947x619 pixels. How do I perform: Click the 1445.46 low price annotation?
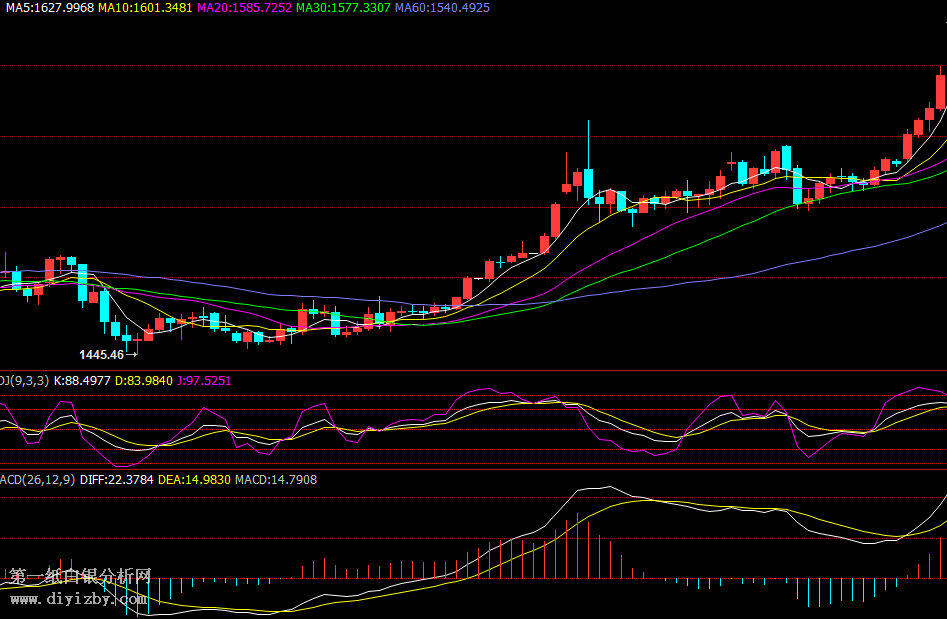pyautogui.click(x=101, y=354)
